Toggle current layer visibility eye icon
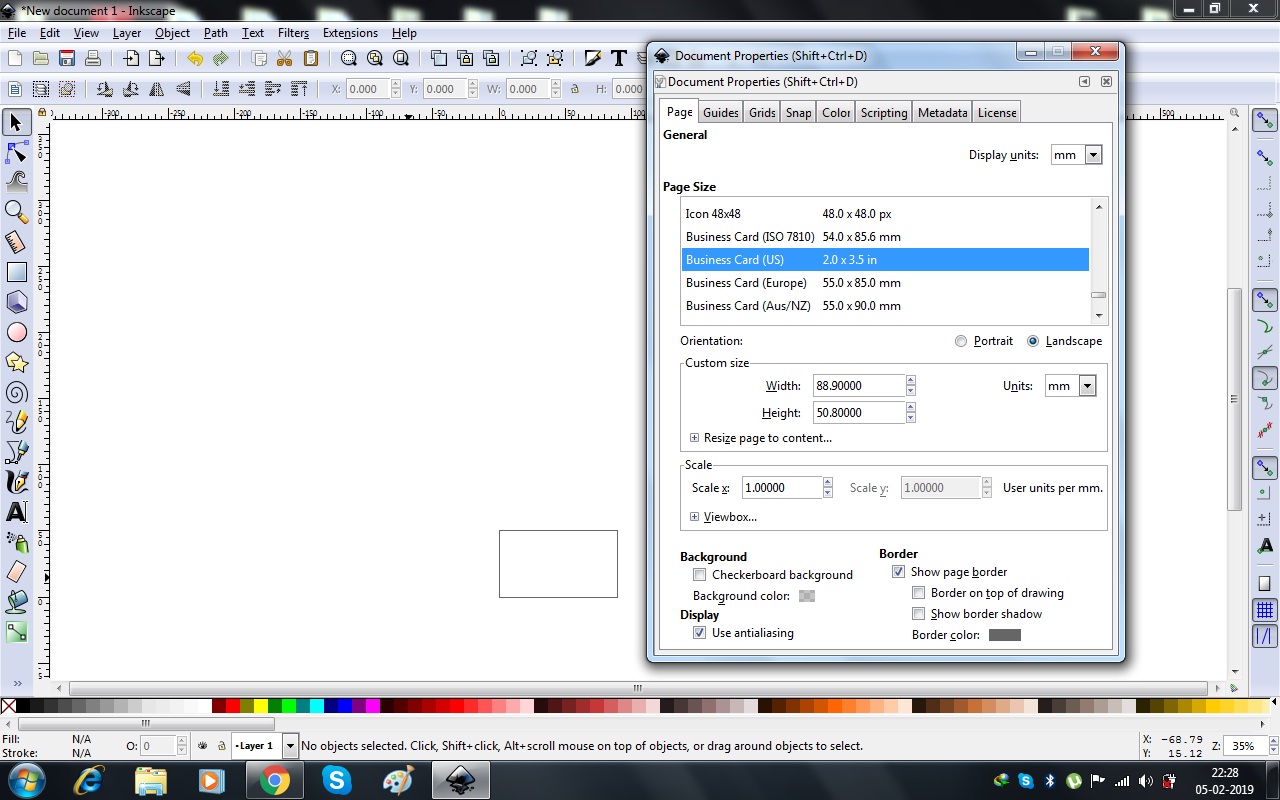 point(203,746)
